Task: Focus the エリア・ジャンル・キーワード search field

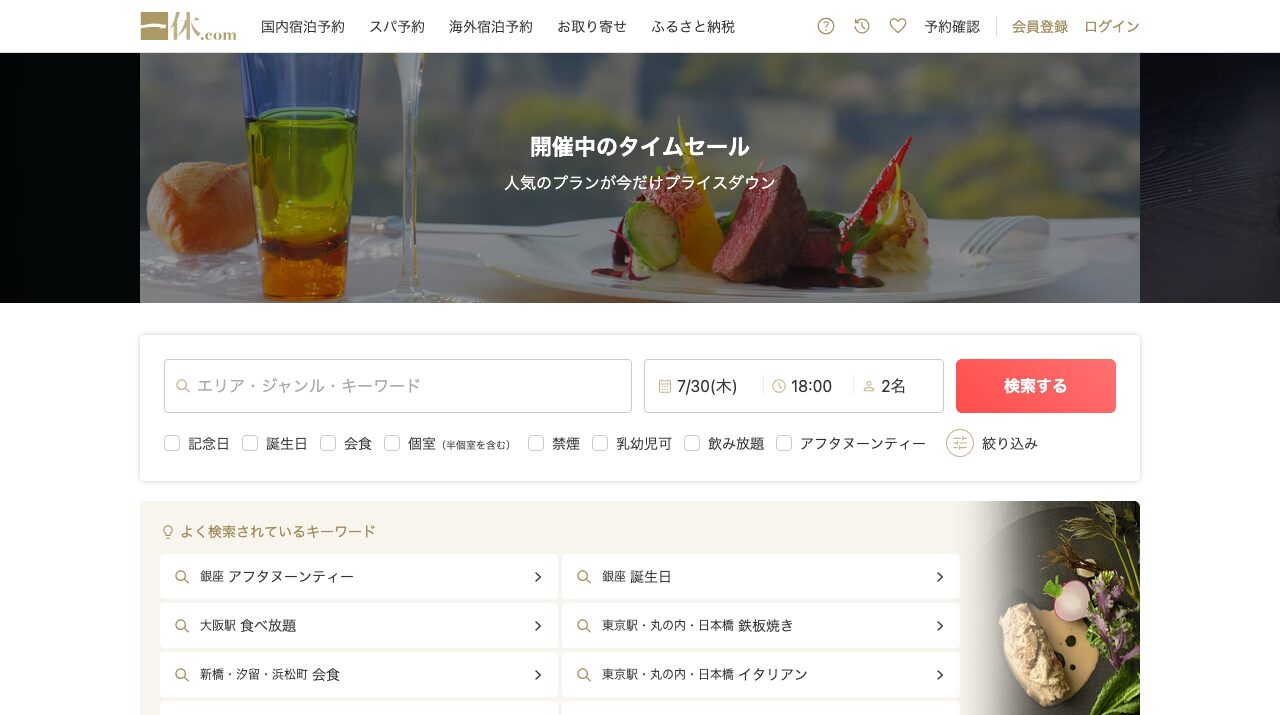Action: [x=398, y=386]
